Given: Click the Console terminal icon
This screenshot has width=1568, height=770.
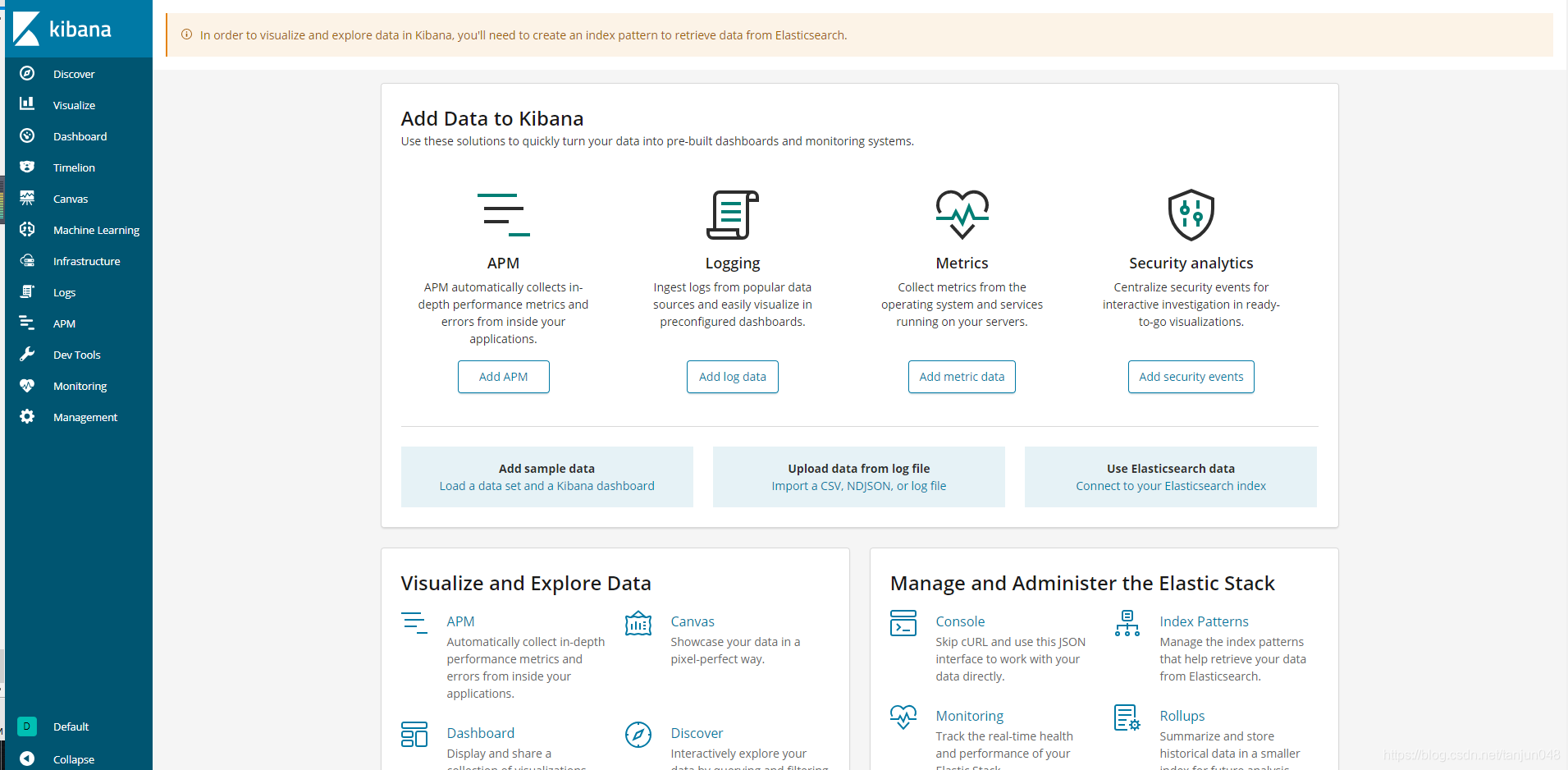Looking at the screenshot, I should 903,623.
